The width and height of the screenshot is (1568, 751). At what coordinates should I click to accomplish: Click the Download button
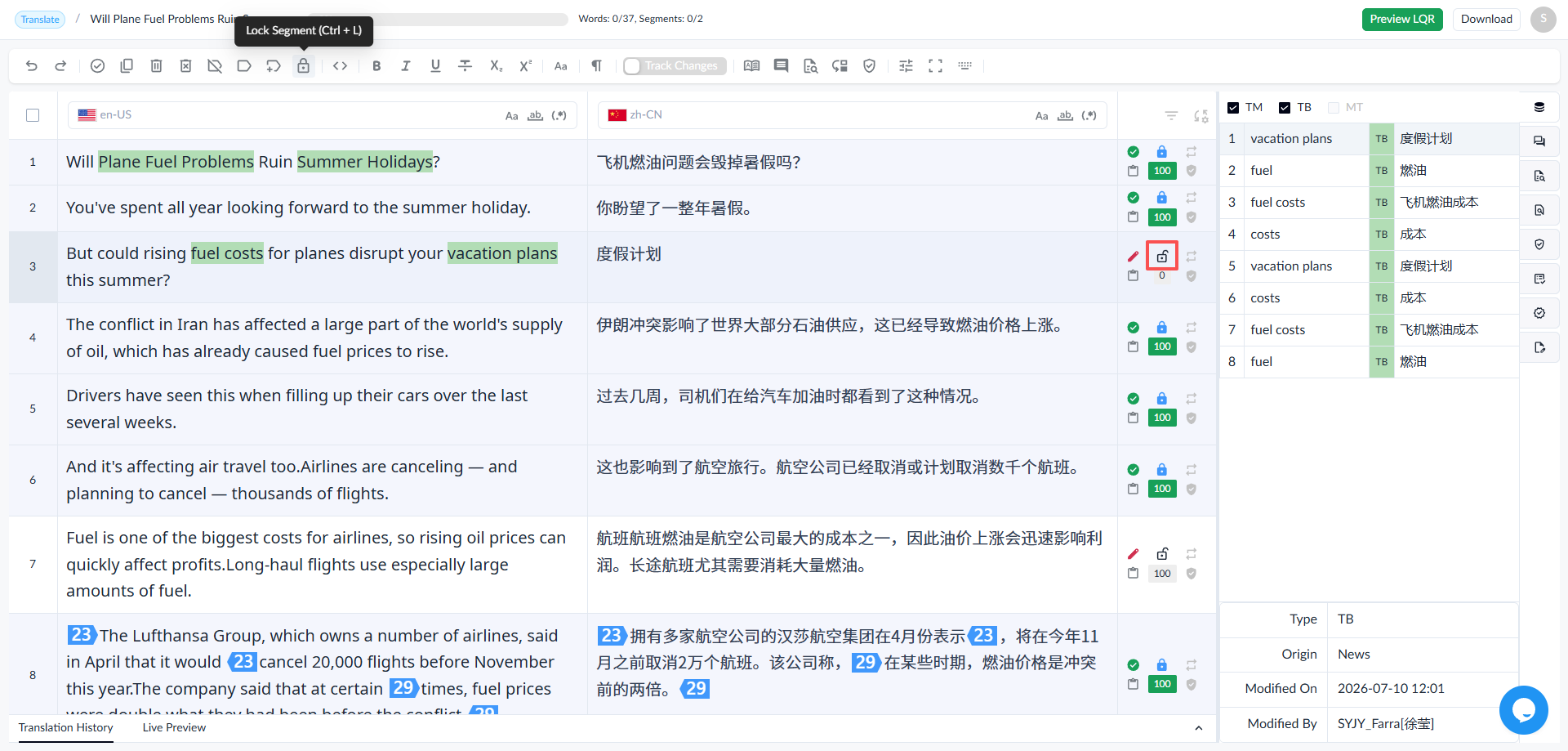pos(1486,20)
